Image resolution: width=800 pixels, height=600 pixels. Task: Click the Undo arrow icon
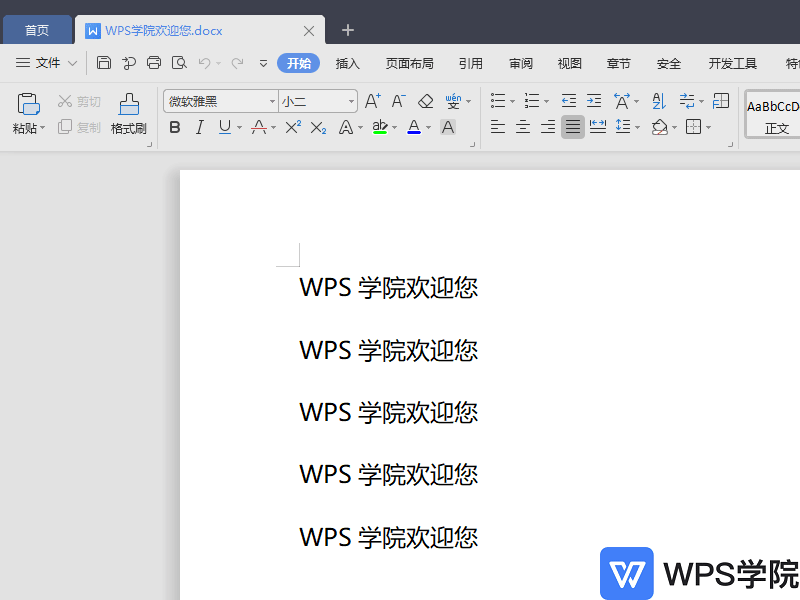(205, 63)
